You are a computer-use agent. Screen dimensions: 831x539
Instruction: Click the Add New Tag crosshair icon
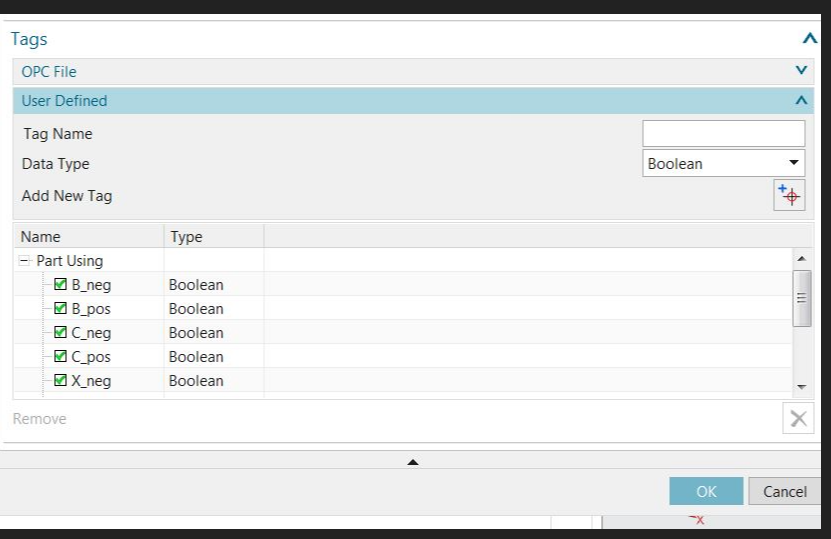pos(789,196)
